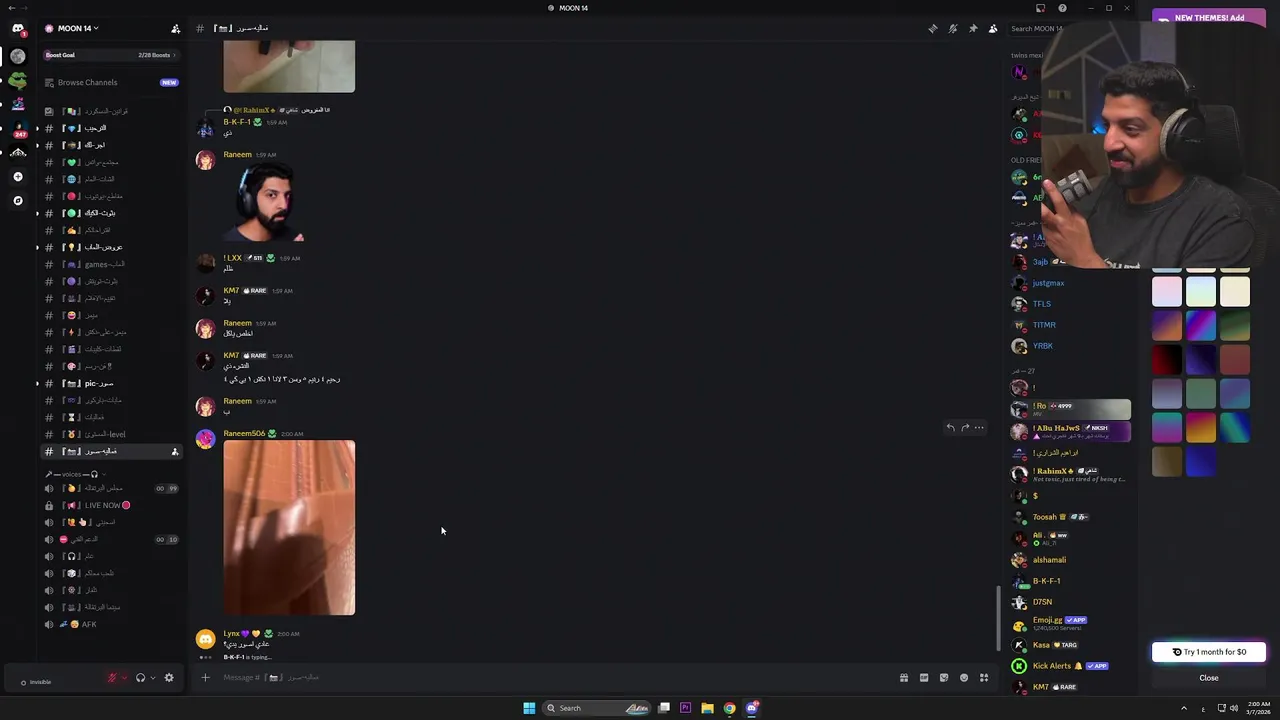Open the GIF picker icon
This screenshot has width=1280, height=720.
pos(924,678)
